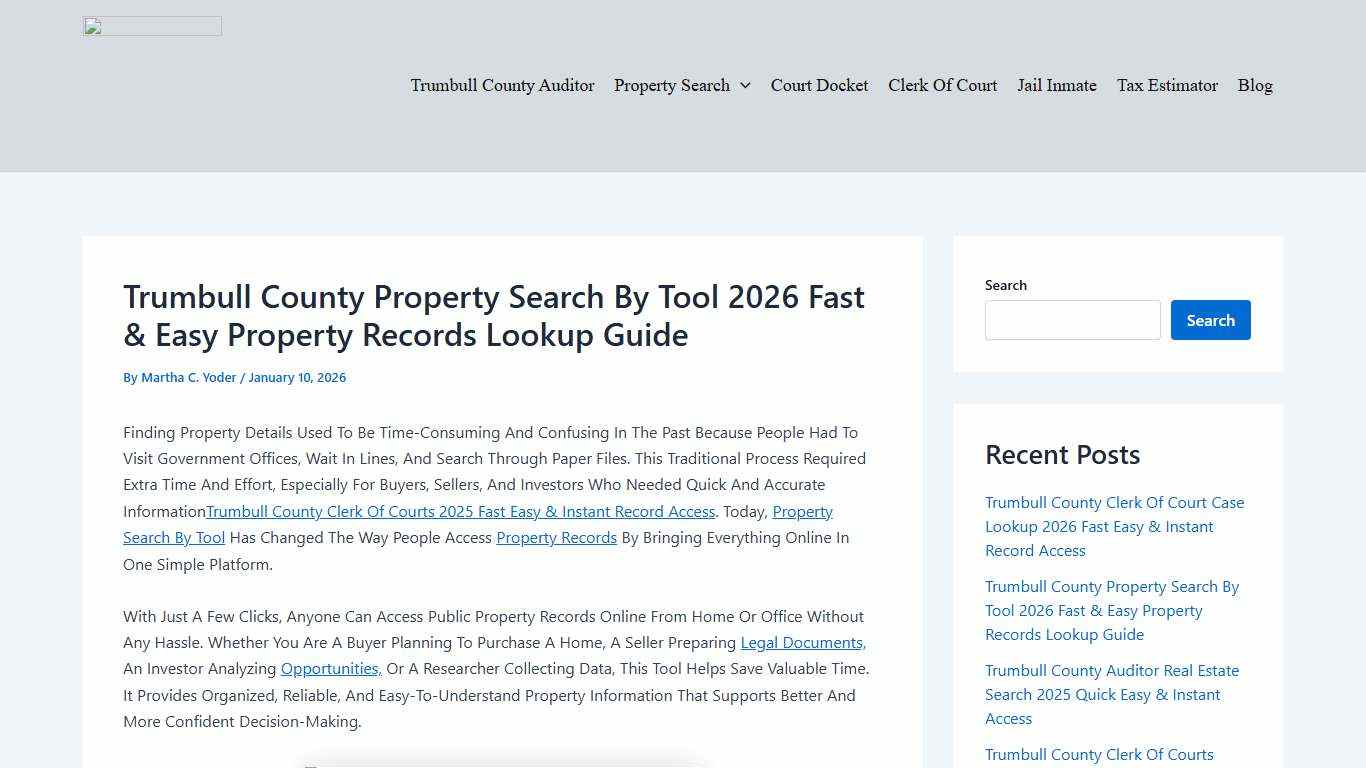Open author profile Martha C. Yoder
Image resolution: width=1366 pixels, height=768 pixels.
pyautogui.click(x=189, y=377)
